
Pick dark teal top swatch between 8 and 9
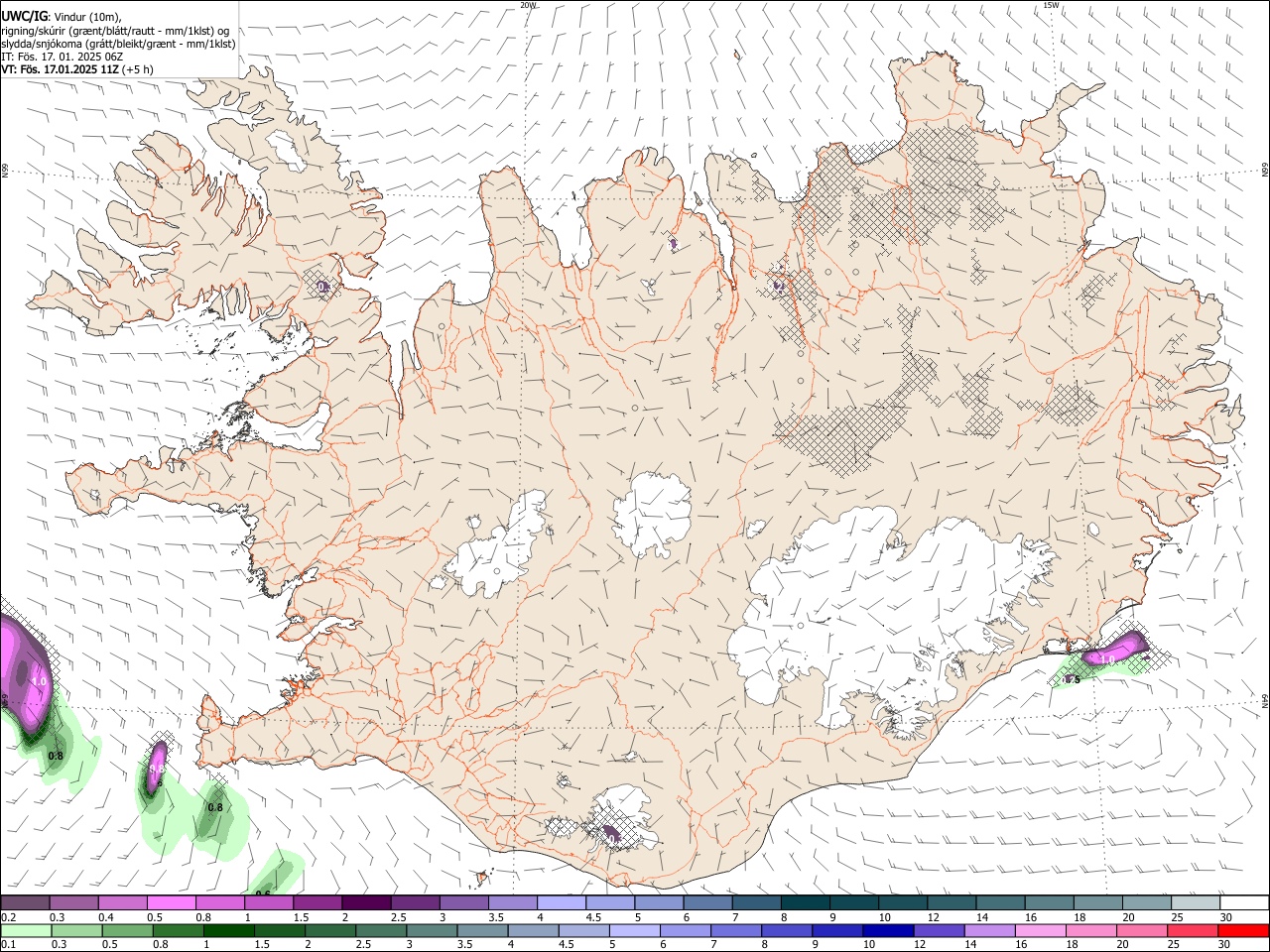point(805,902)
